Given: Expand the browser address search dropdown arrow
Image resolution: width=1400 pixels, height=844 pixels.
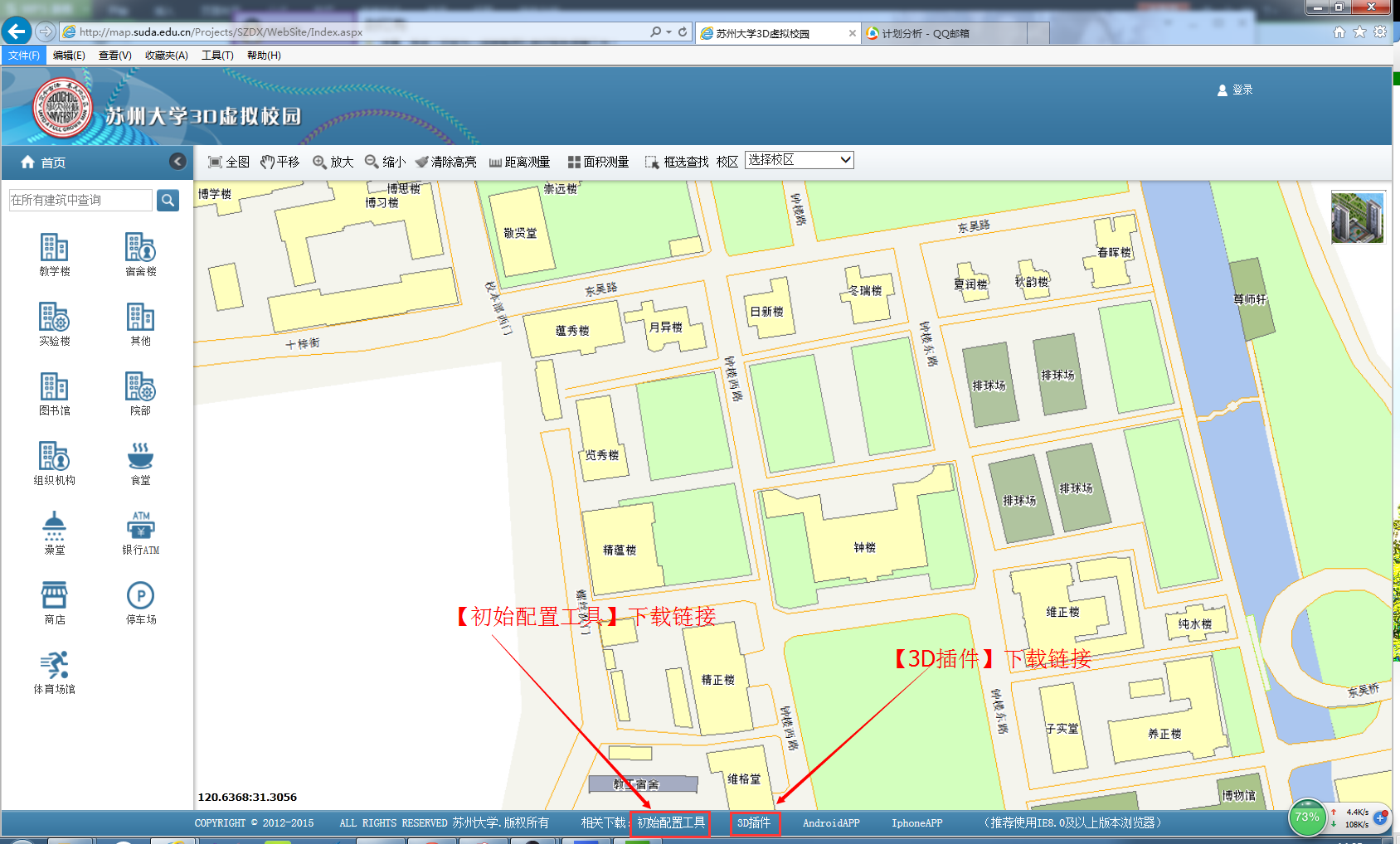Looking at the screenshot, I should [x=668, y=32].
